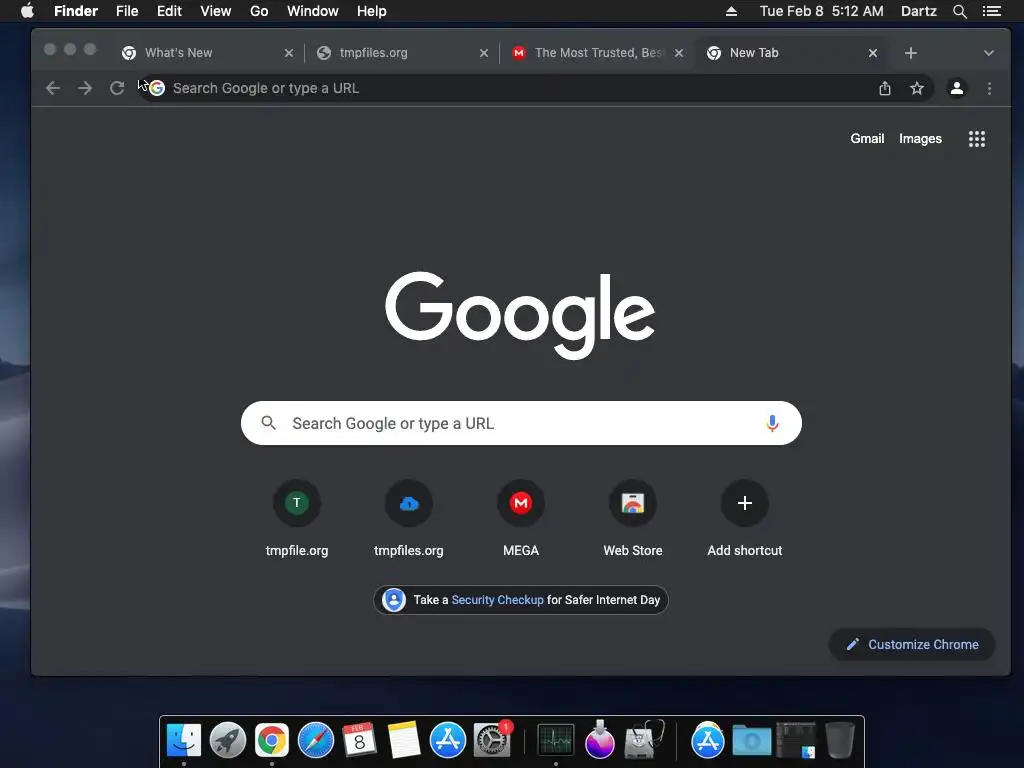The image size is (1024, 768).
Task: Open the Google apps grid
Action: coord(977,138)
